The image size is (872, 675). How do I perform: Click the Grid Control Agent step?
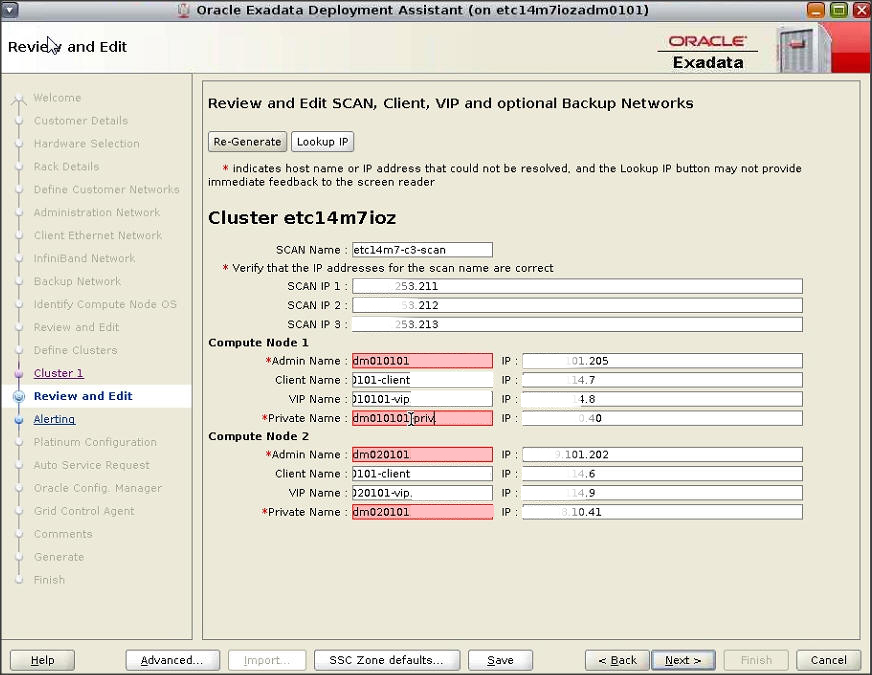click(84, 511)
